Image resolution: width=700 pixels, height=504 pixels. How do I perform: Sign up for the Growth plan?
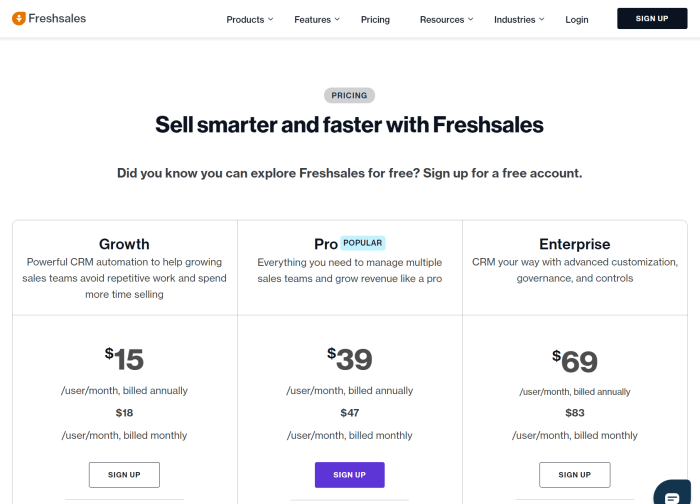[x=124, y=475]
